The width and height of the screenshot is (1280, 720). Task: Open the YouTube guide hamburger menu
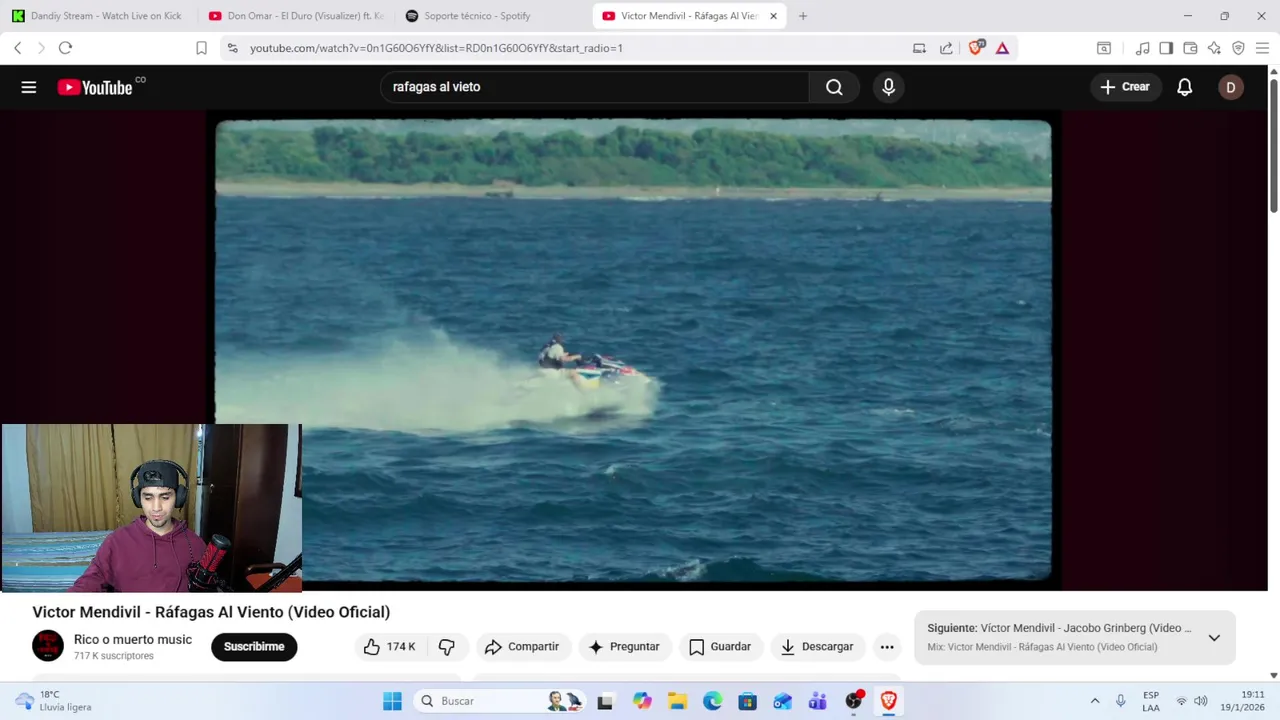point(29,87)
